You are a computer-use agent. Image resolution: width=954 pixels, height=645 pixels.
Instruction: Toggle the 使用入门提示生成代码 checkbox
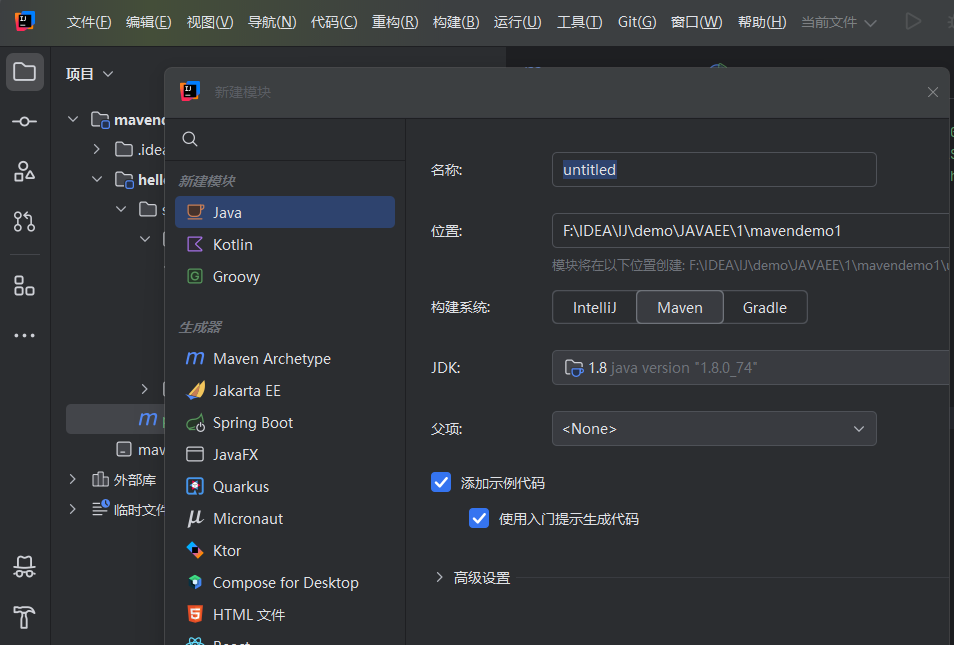coord(480,518)
